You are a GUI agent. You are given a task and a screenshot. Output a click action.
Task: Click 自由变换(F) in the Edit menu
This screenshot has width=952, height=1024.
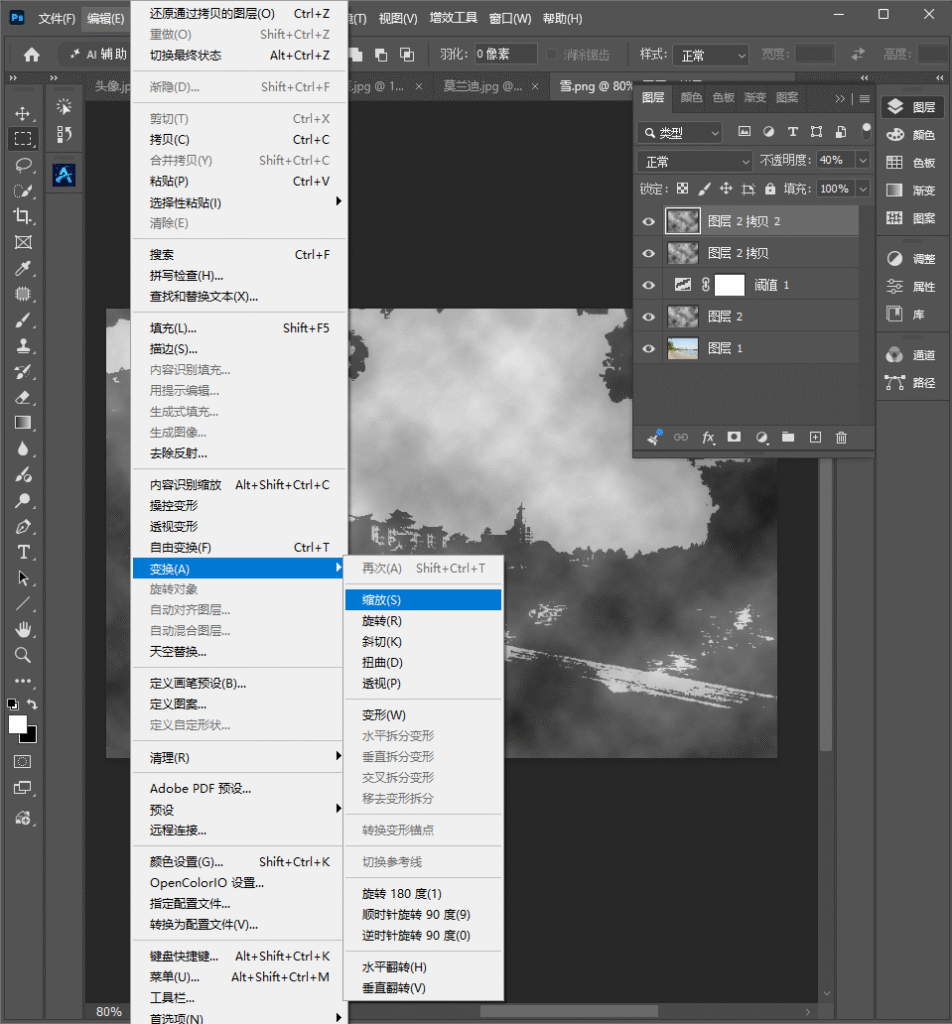tap(238, 547)
